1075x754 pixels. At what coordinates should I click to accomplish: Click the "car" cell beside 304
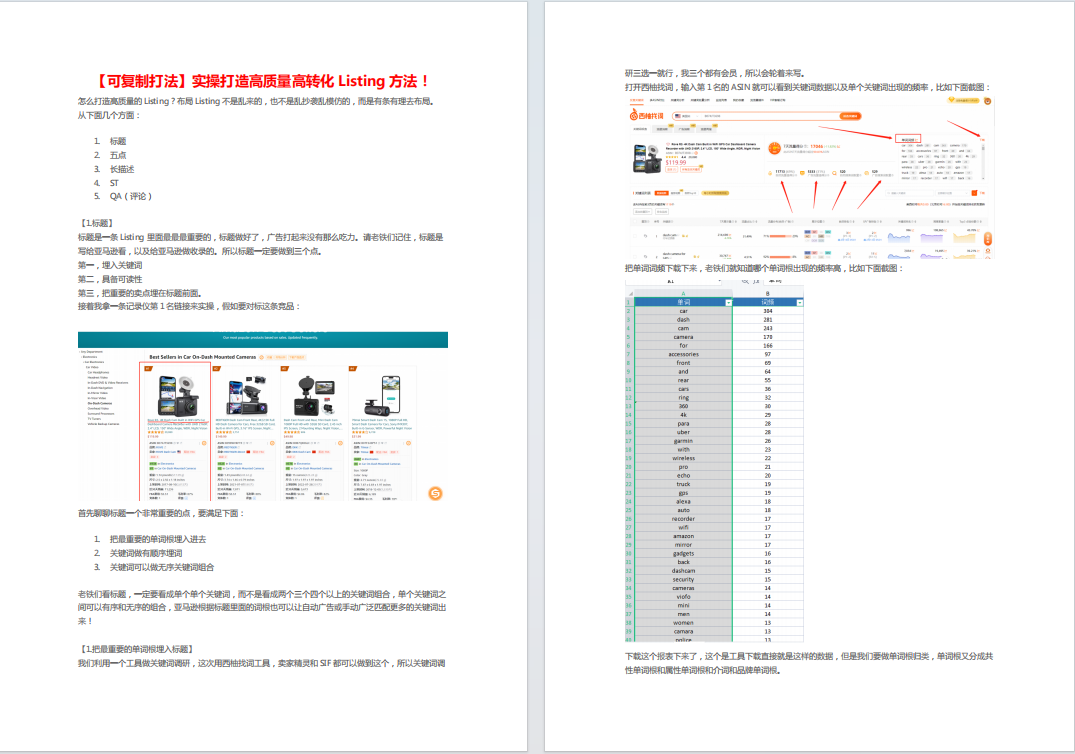point(684,311)
